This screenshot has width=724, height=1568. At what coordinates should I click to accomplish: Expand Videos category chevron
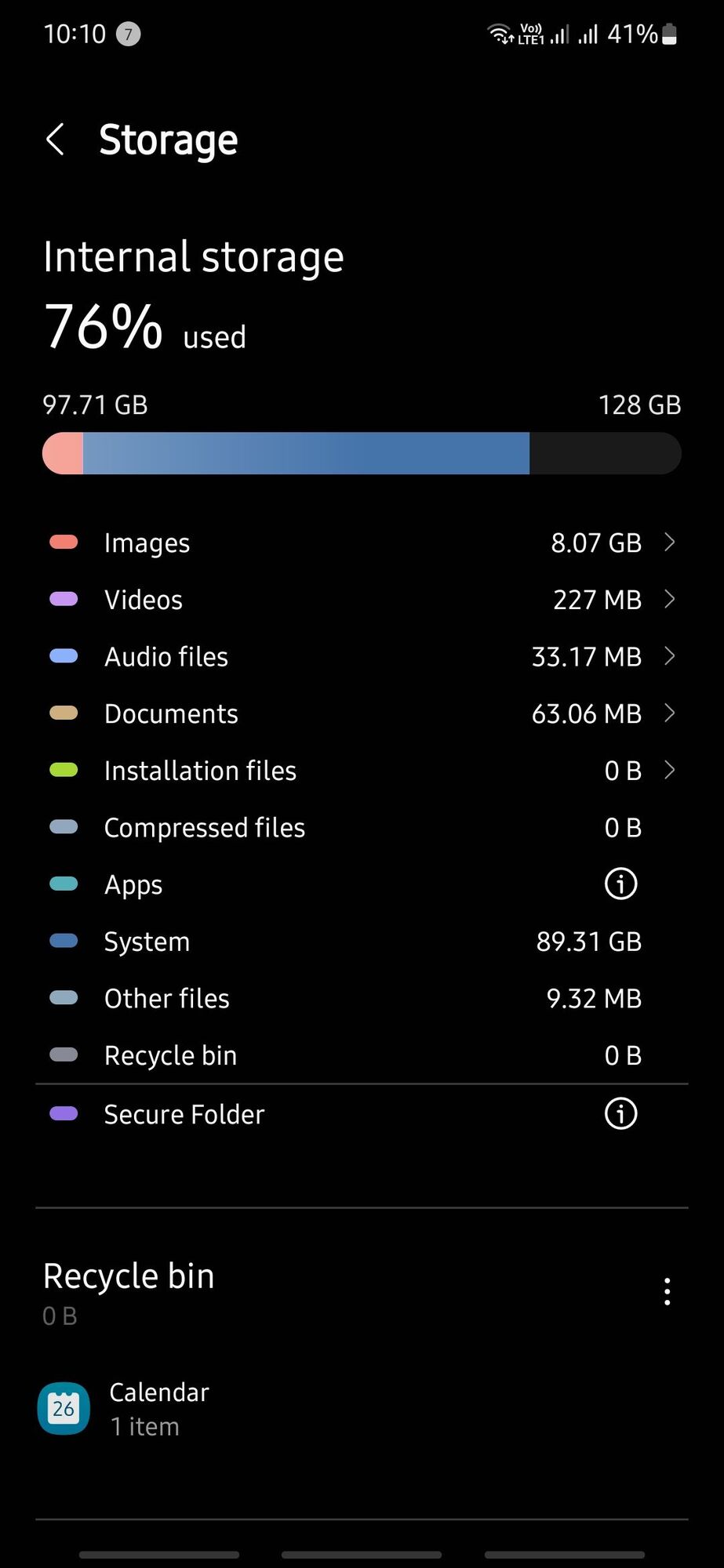(x=669, y=599)
